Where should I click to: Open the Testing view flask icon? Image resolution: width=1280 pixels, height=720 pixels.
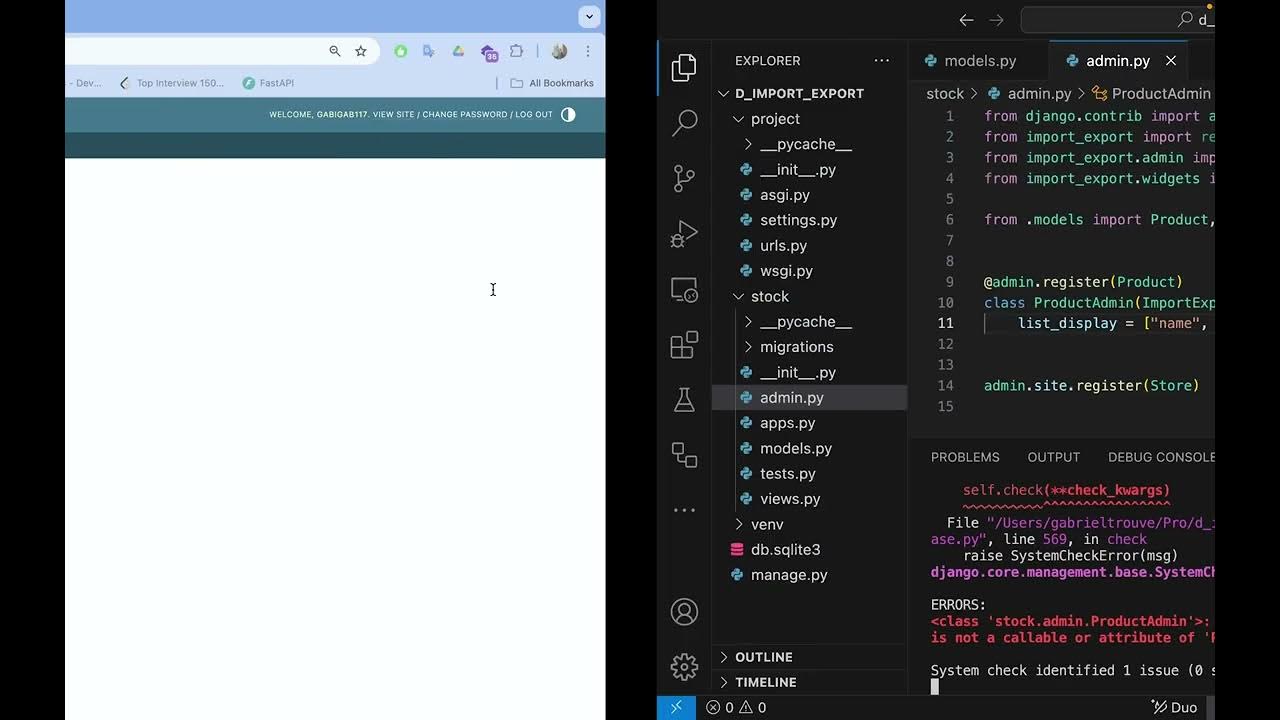[684, 399]
